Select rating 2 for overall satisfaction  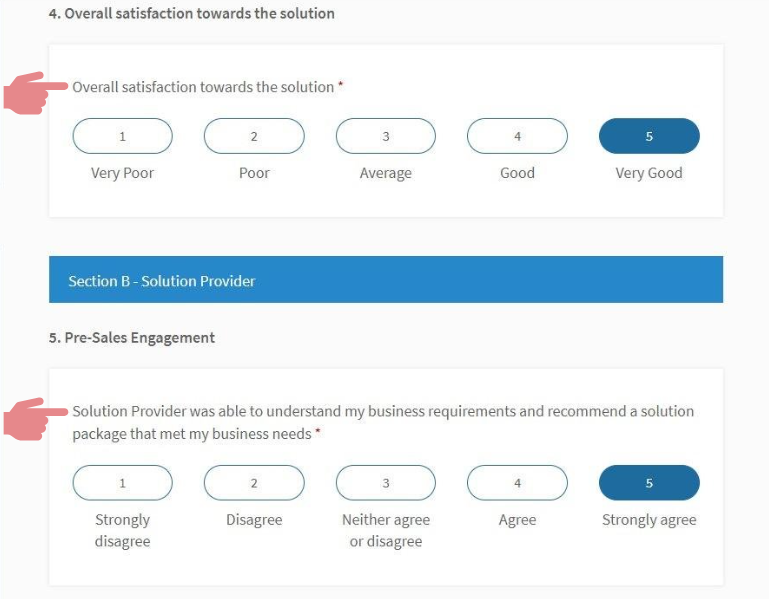click(x=254, y=136)
